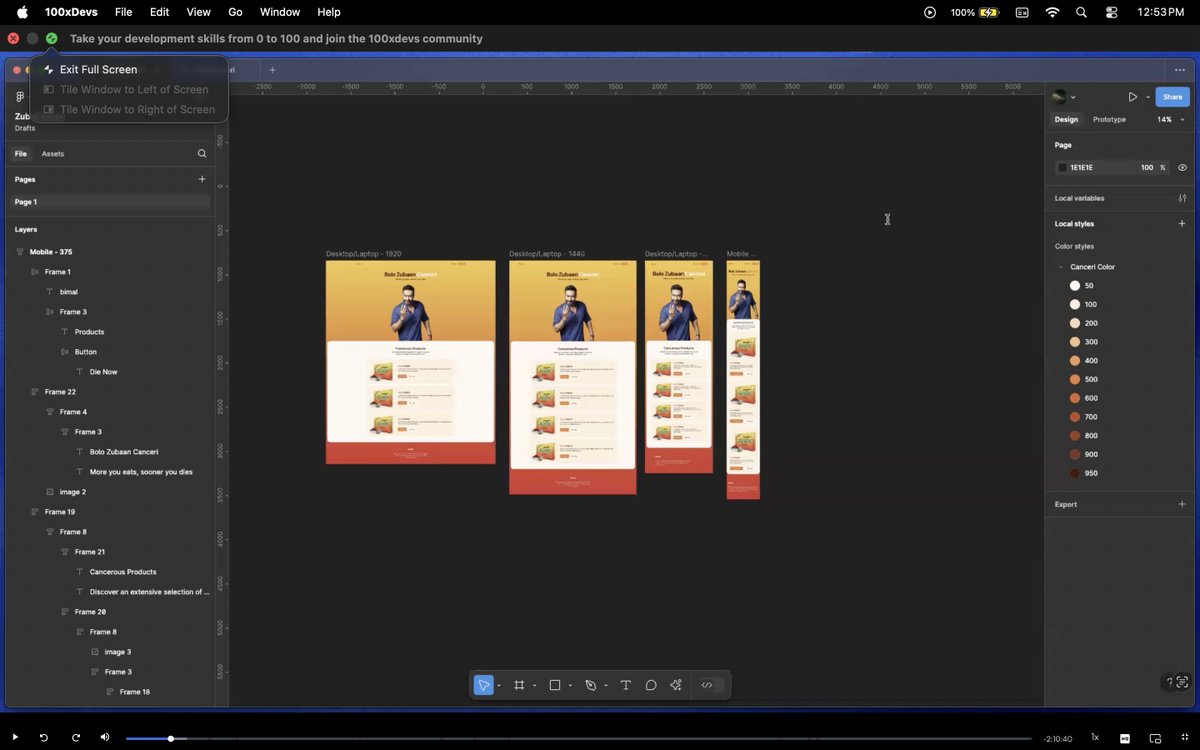The image size is (1200, 750).
Task: Select the Comment tool
Action: (651, 685)
